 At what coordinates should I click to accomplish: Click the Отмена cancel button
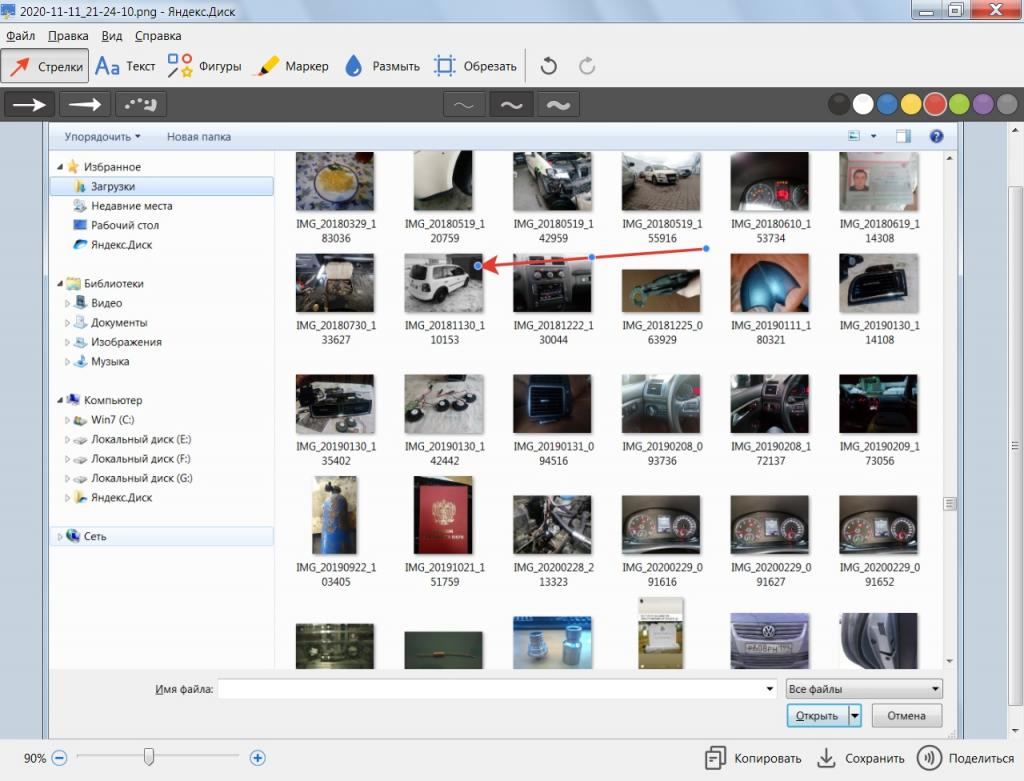[906, 716]
